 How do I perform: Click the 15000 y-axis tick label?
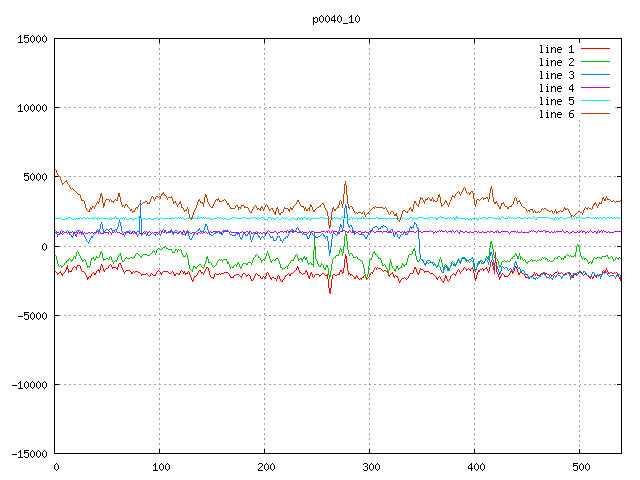32,39
